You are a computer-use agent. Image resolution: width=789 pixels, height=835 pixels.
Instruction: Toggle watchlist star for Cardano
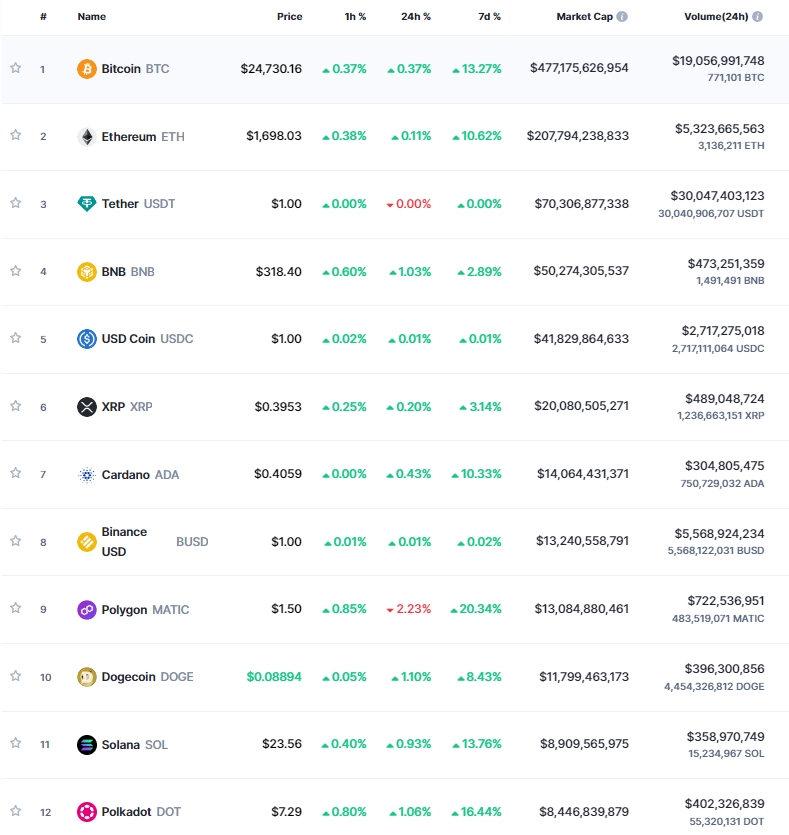click(16, 473)
